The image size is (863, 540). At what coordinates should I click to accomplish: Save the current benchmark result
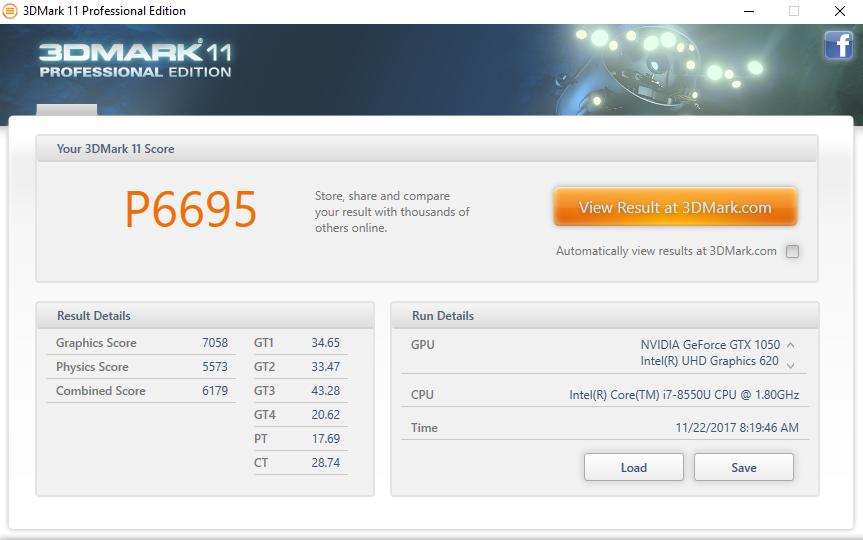pos(744,467)
